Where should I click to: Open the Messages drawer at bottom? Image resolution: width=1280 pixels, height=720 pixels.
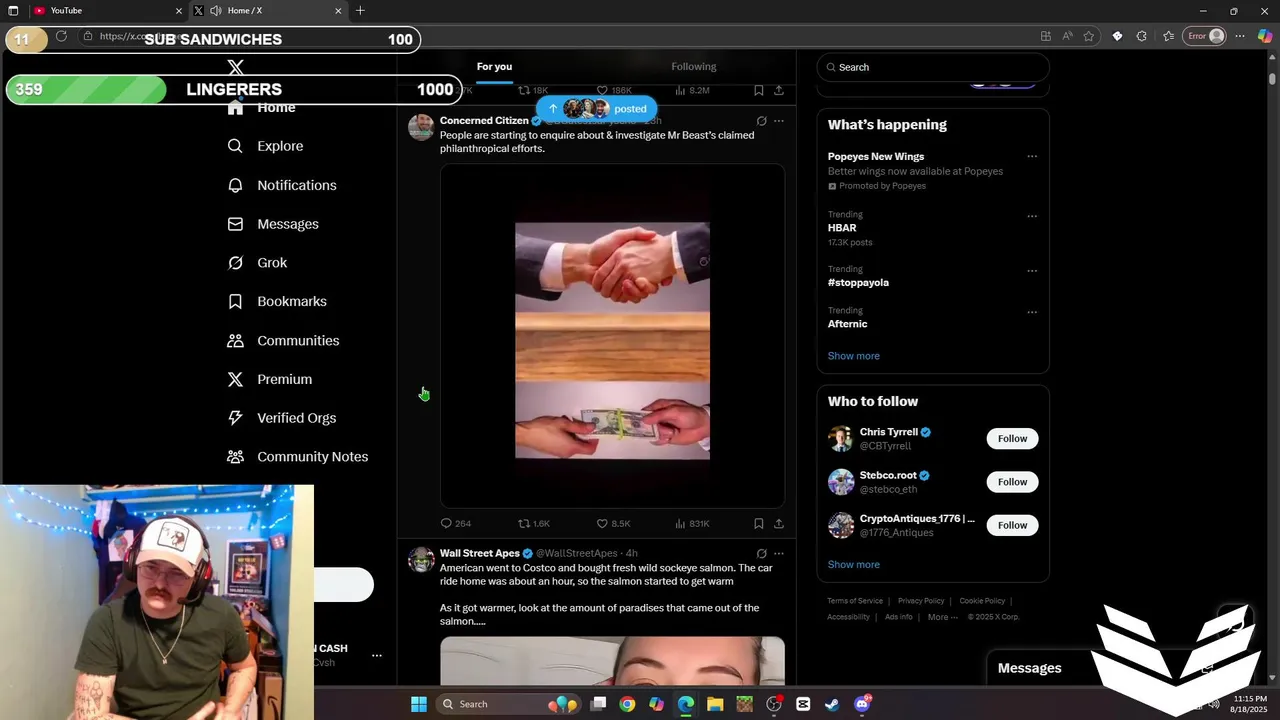coord(1029,668)
